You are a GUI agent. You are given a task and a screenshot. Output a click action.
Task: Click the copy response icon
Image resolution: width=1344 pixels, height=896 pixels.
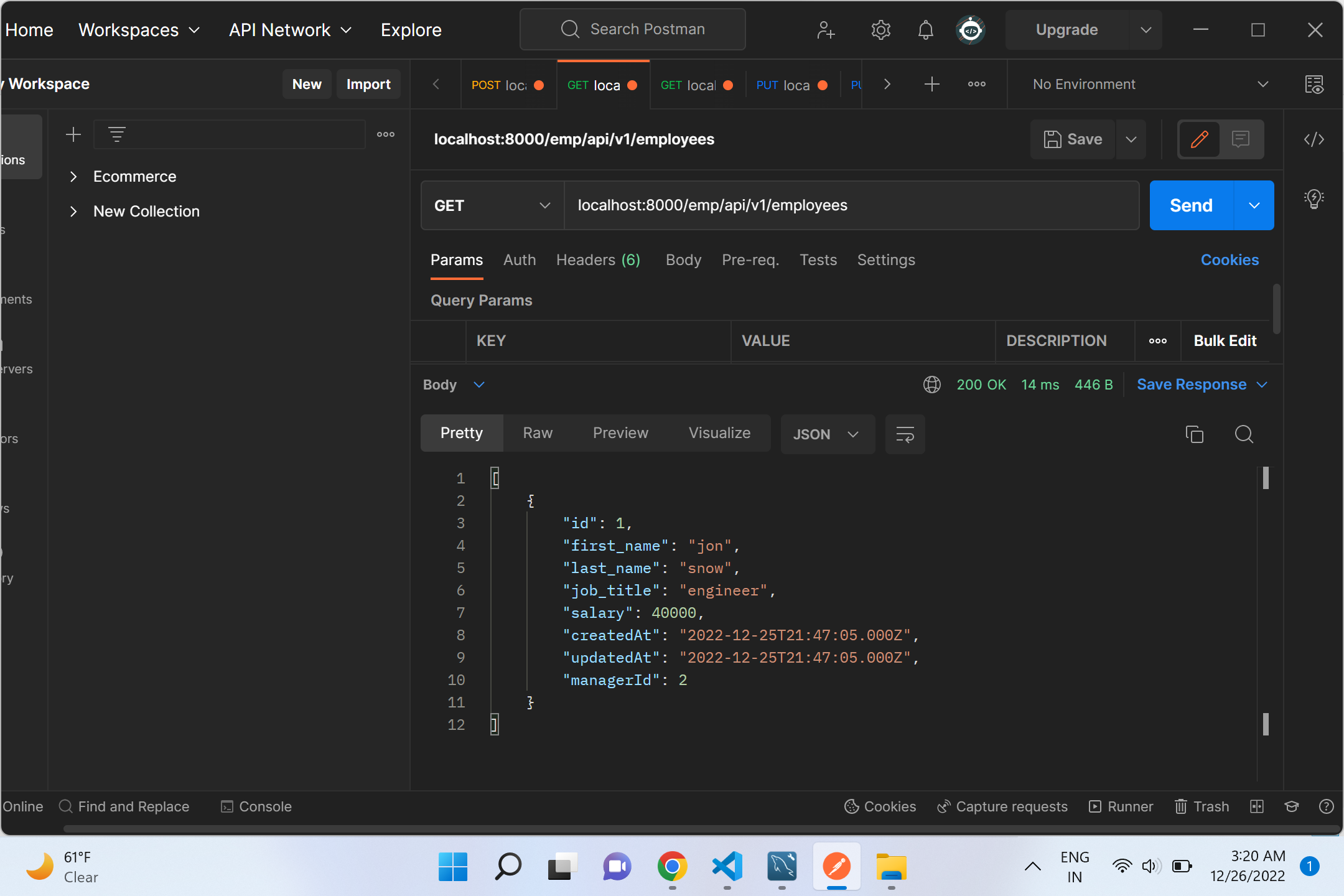pos(1195,434)
